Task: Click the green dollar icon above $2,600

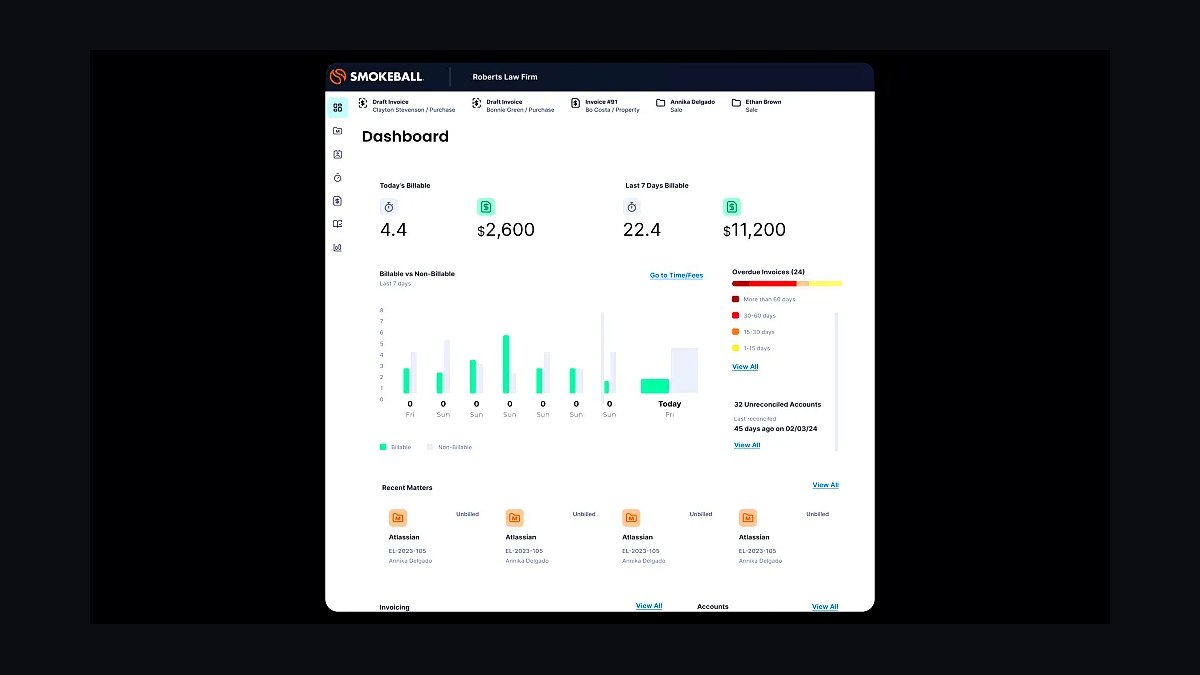Action: (x=486, y=207)
